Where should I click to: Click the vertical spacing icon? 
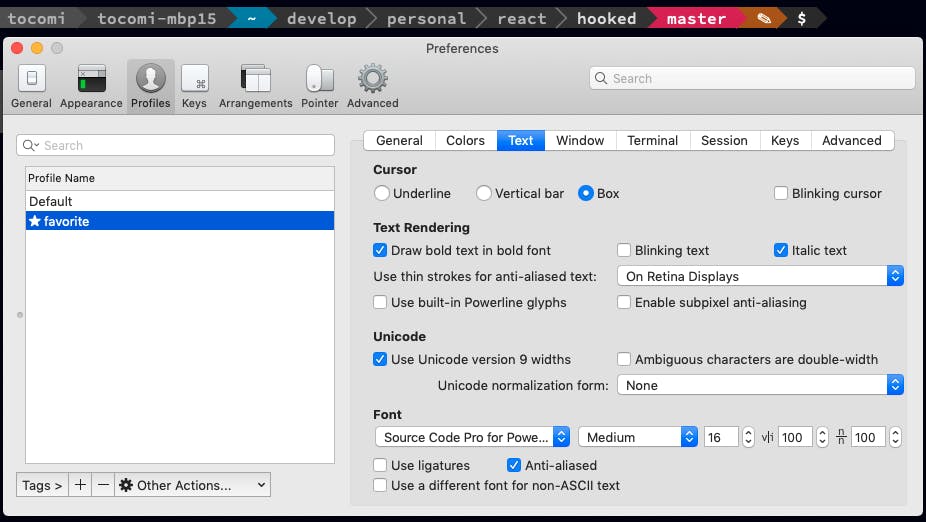pyautogui.click(x=841, y=437)
